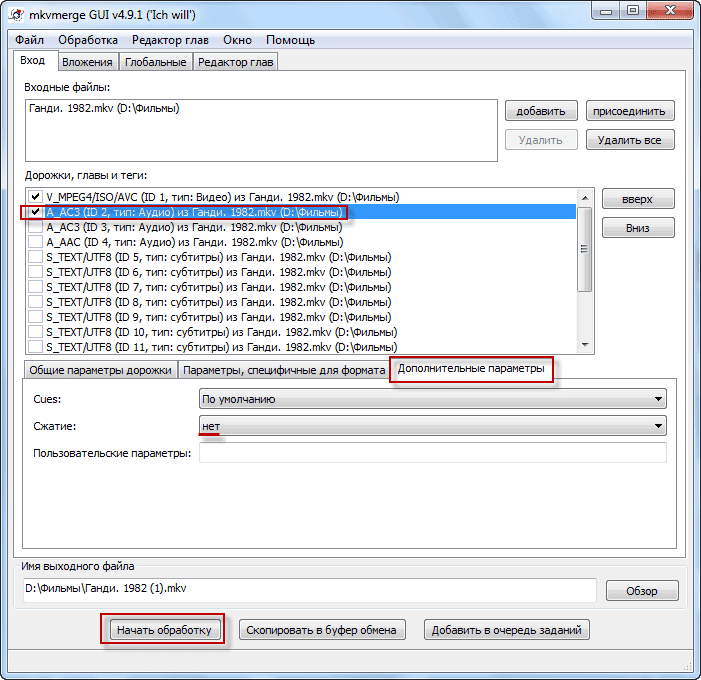The width and height of the screenshot is (701, 680).
Task: Click the track list scroll down arrow
Action: (585, 345)
